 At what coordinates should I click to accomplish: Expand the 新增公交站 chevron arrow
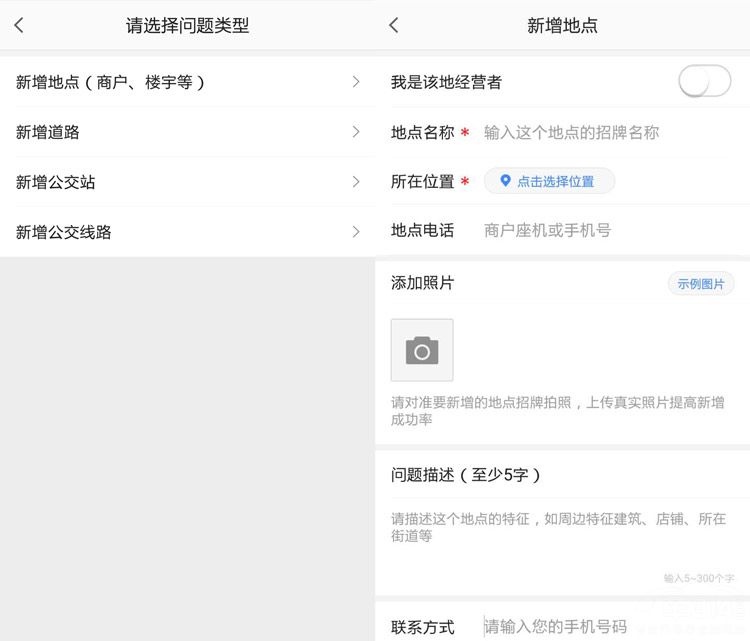tap(355, 182)
